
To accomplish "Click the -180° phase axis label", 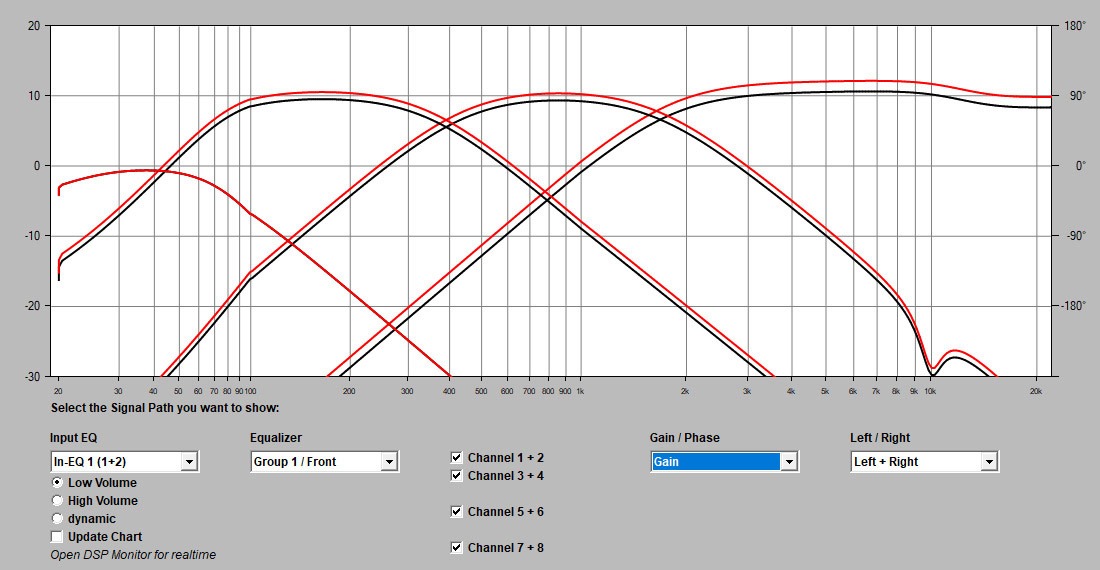I will (x=1073, y=306).
